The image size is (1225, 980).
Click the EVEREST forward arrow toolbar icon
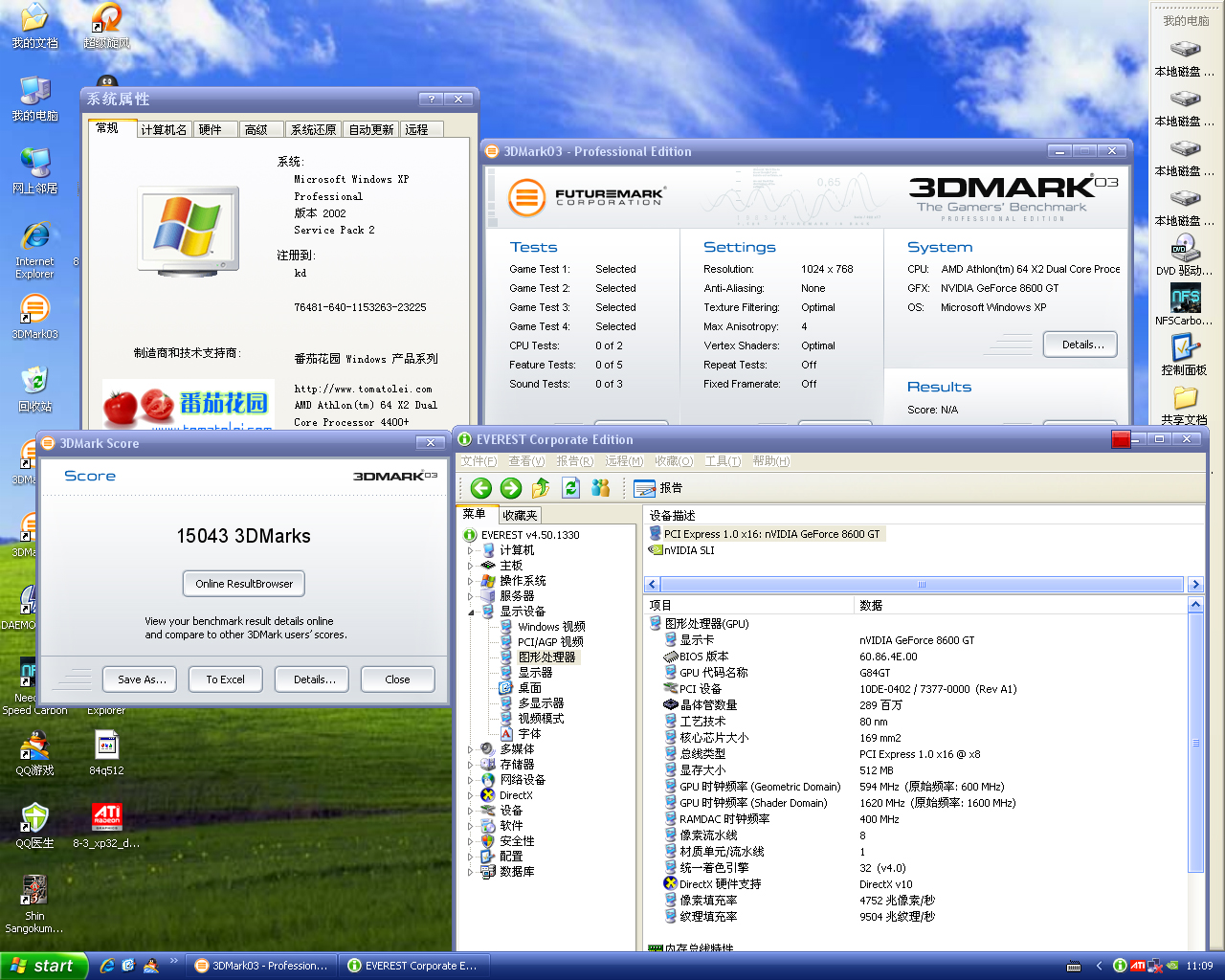pyautogui.click(x=511, y=488)
